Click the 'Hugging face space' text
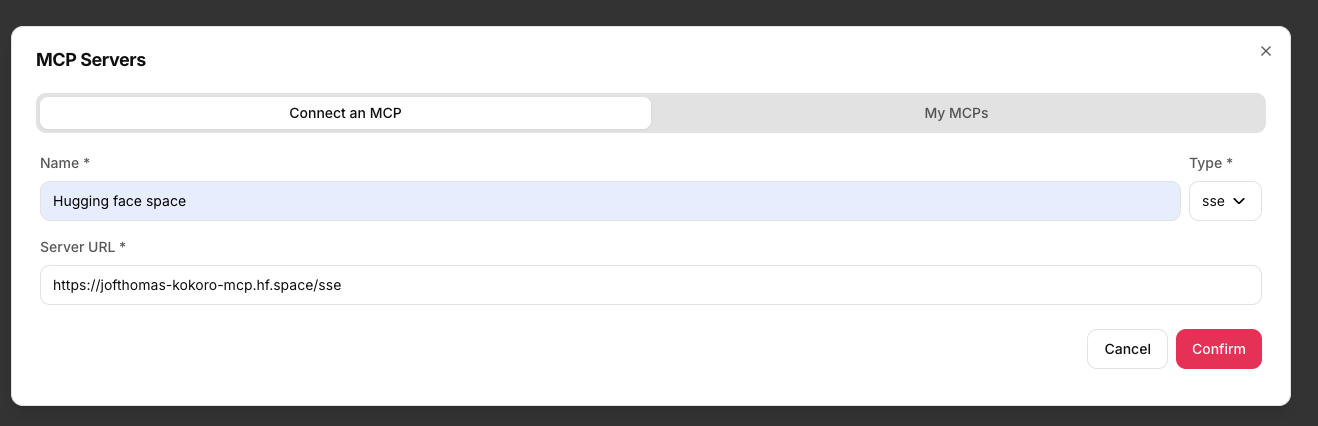 click(119, 201)
